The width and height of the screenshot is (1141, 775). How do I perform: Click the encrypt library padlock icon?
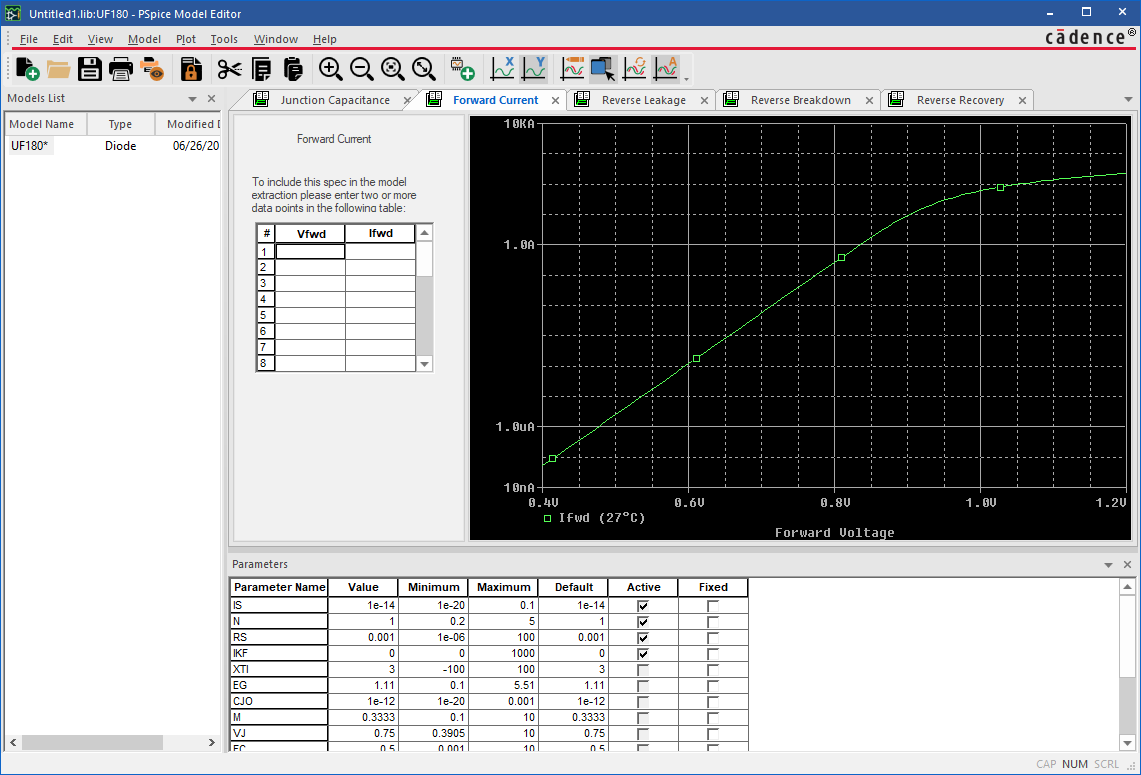(191, 69)
